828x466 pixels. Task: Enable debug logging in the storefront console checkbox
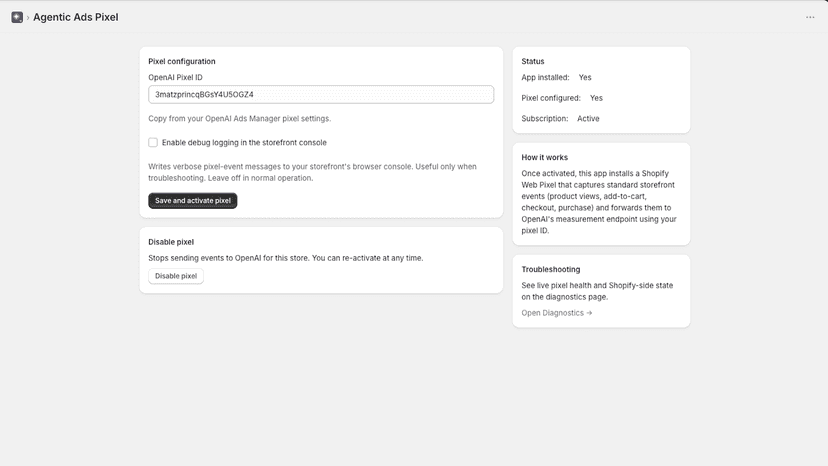153,143
